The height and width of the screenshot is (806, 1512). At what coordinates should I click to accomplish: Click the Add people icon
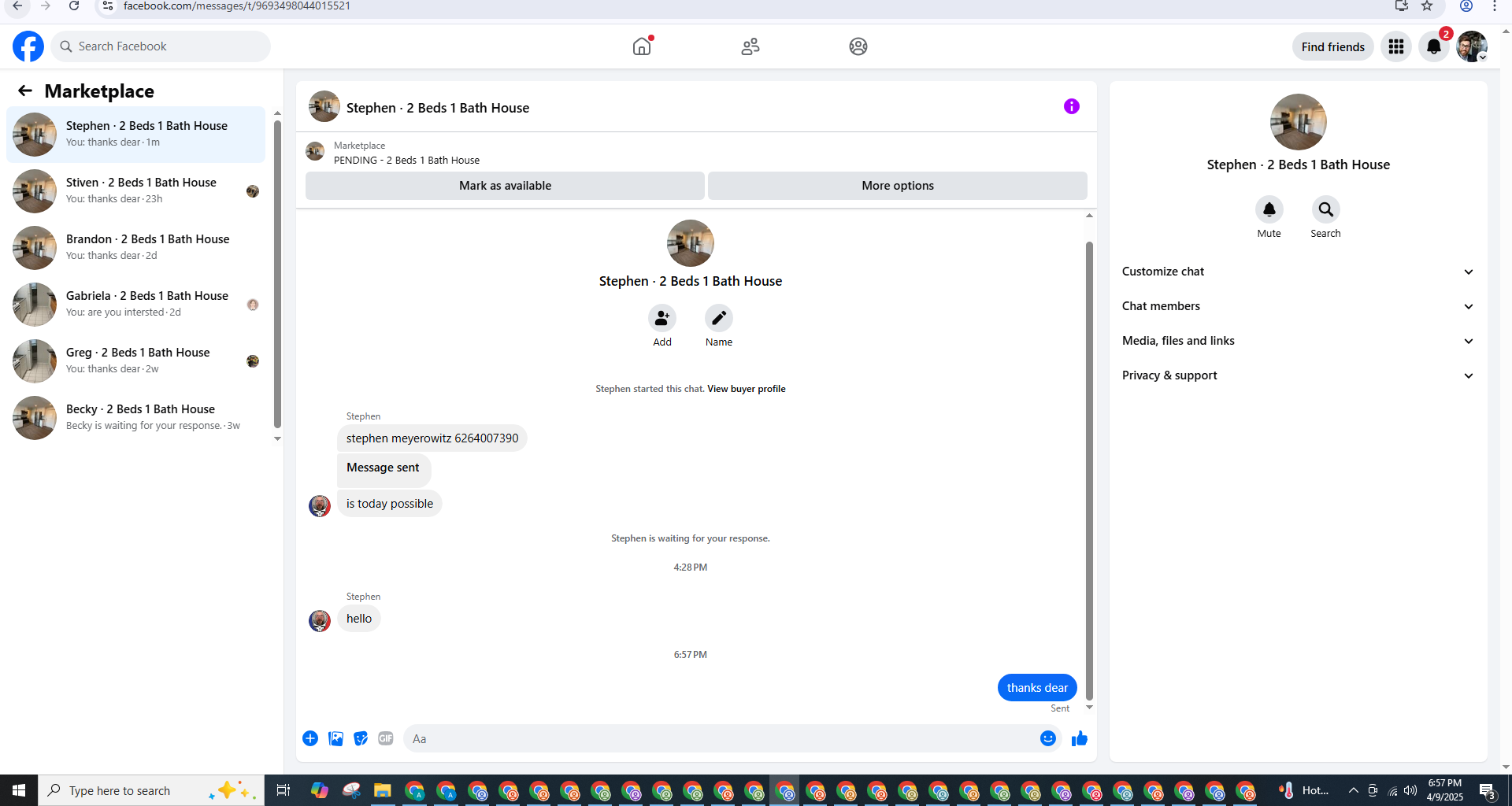pos(662,318)
